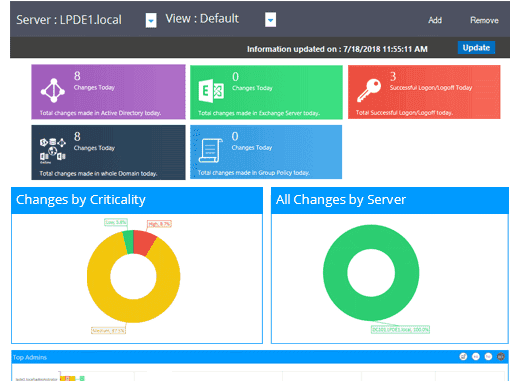Image resolution: width=520 pixels, height=382 pixels.
Task: Click the dark round icon in Top Admins header
Action: click(501, 357)
